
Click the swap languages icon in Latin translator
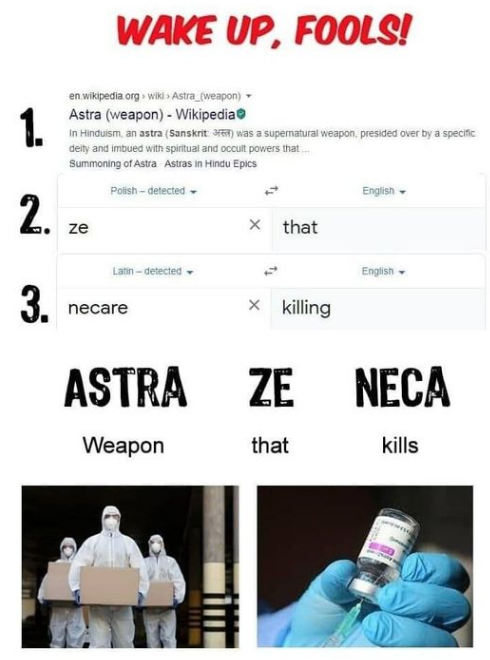click(271, 271)
